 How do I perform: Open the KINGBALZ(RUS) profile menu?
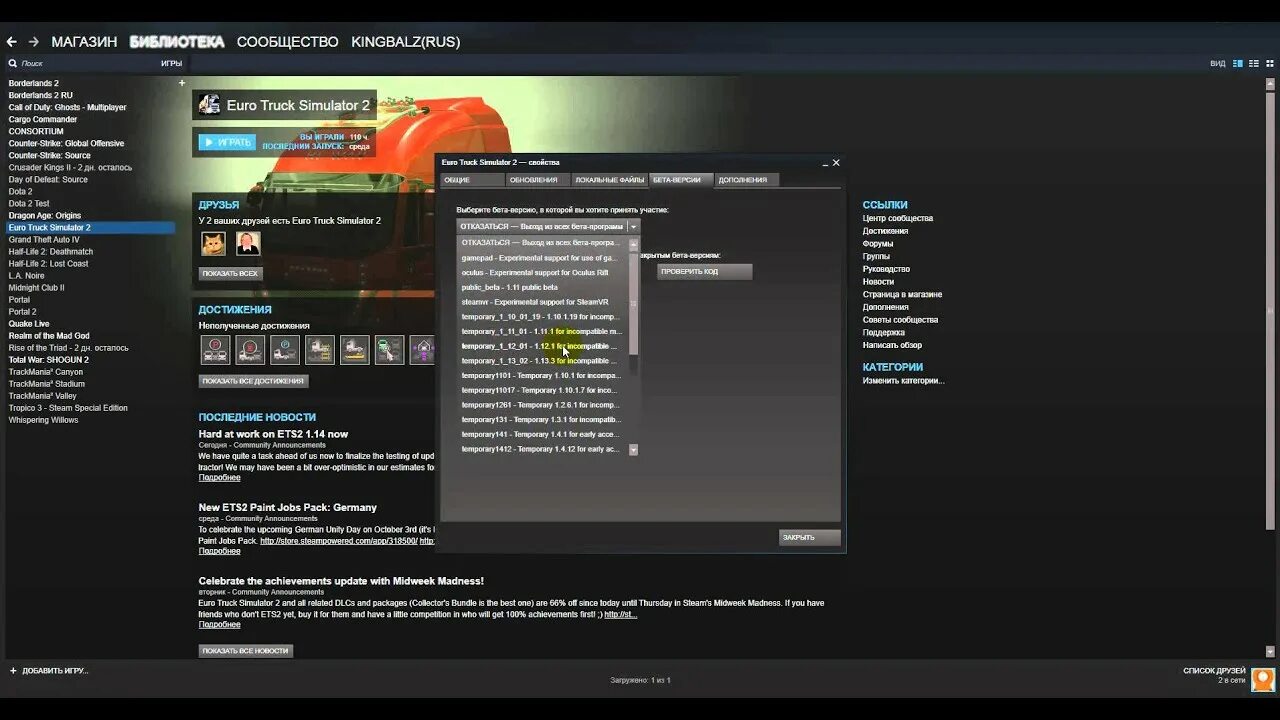pyautogui.click(x=405, y=42)
